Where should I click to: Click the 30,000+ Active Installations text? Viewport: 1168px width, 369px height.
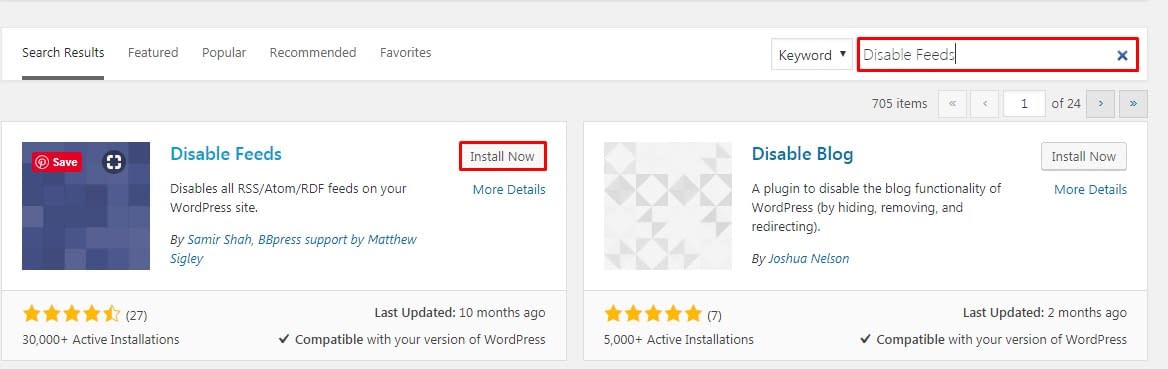coord(101,339)
